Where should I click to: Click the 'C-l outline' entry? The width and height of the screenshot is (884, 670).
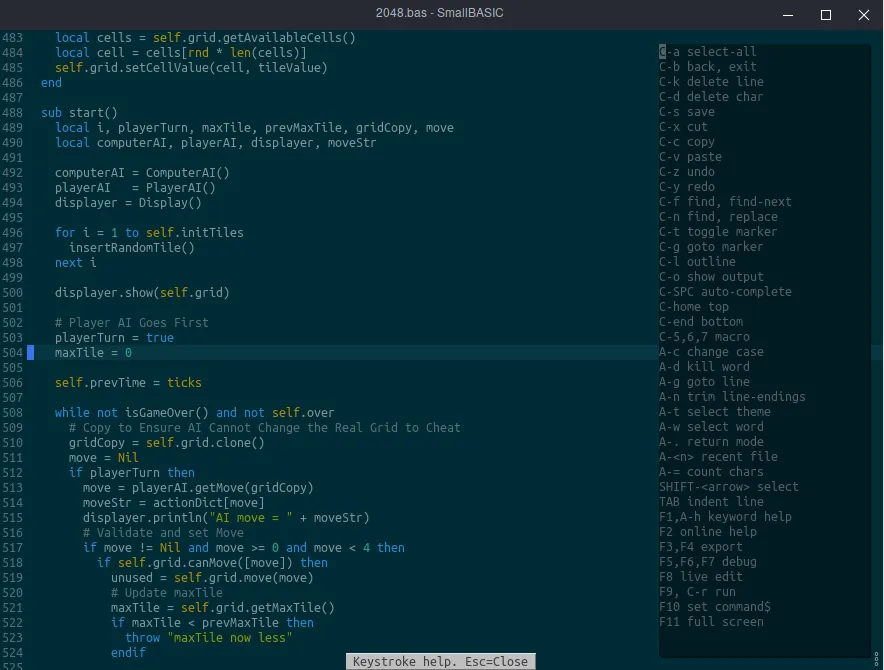click(x=697, y=262)
